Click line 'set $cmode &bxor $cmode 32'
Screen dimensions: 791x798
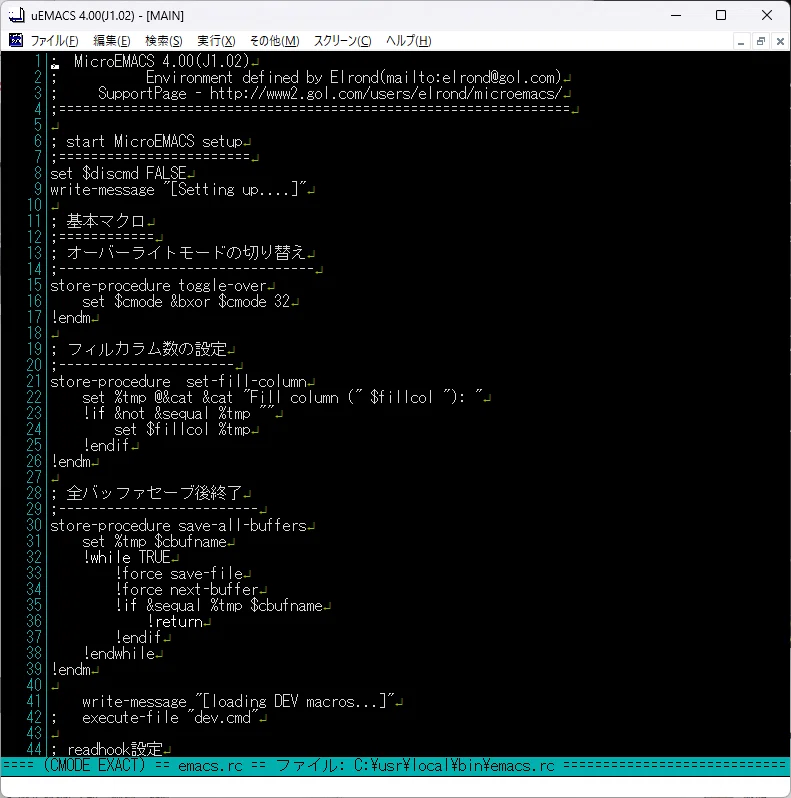[186, 301]
